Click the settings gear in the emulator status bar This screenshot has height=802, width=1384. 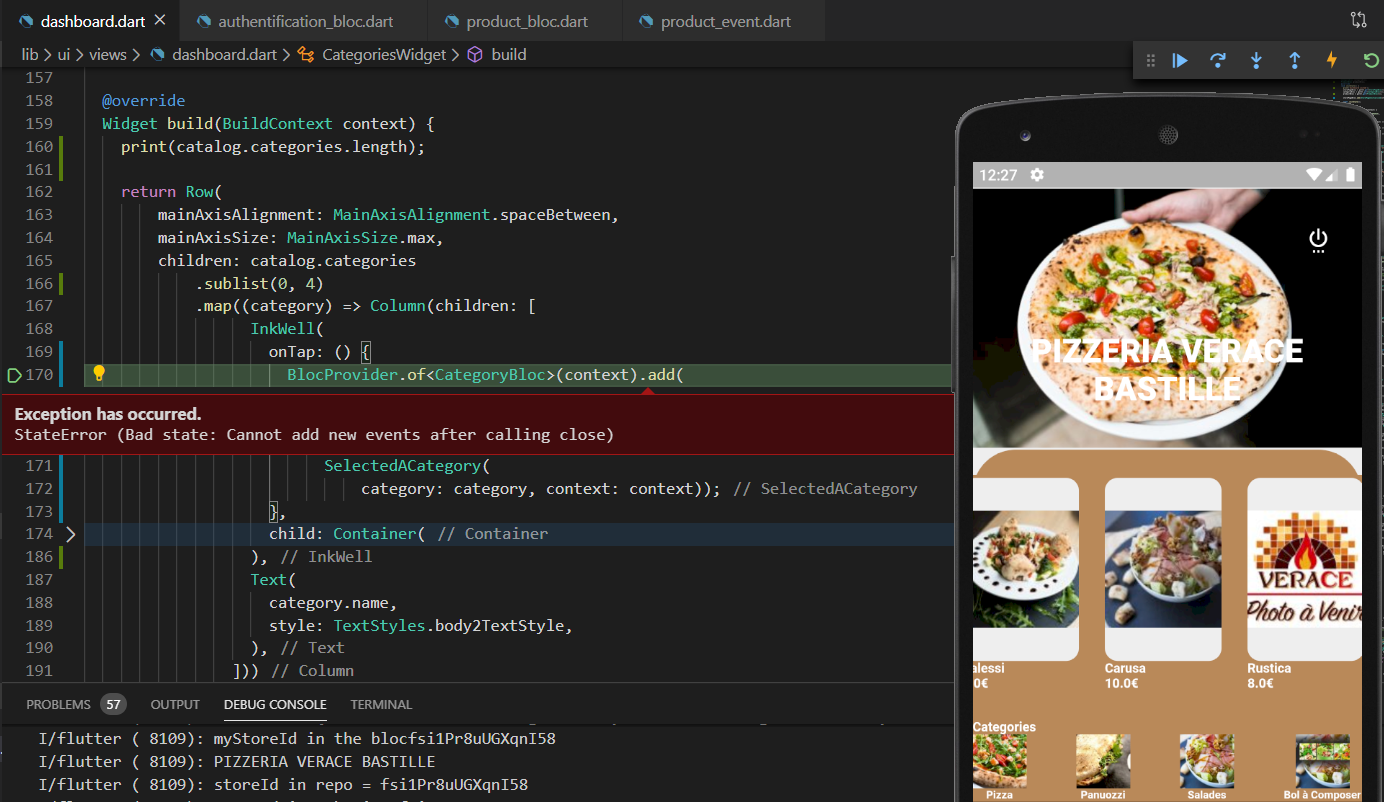(1037, 175)
